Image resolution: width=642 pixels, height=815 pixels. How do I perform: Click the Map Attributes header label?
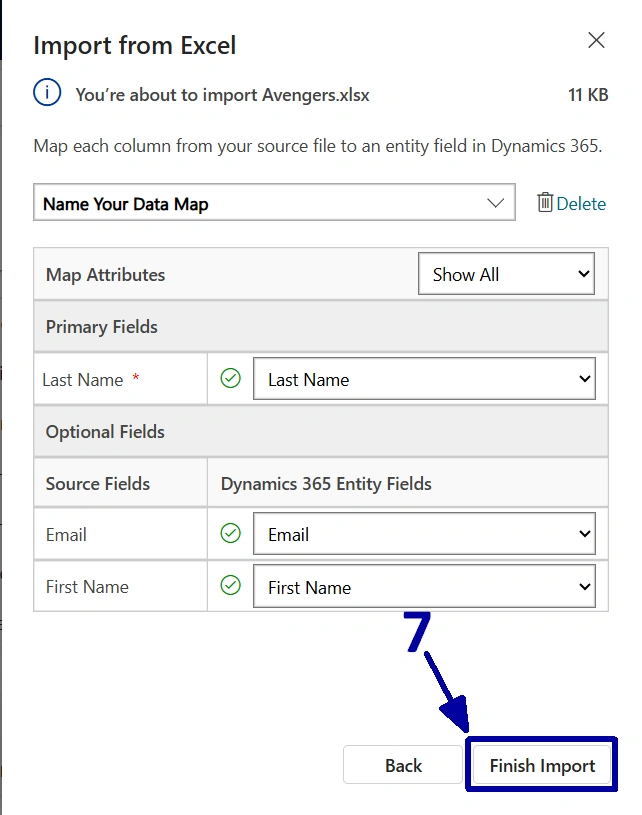(x=105, y=275)
